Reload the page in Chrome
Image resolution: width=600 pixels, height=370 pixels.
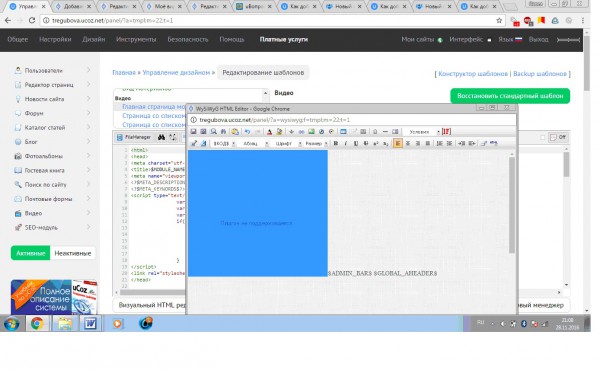(32, 21)
